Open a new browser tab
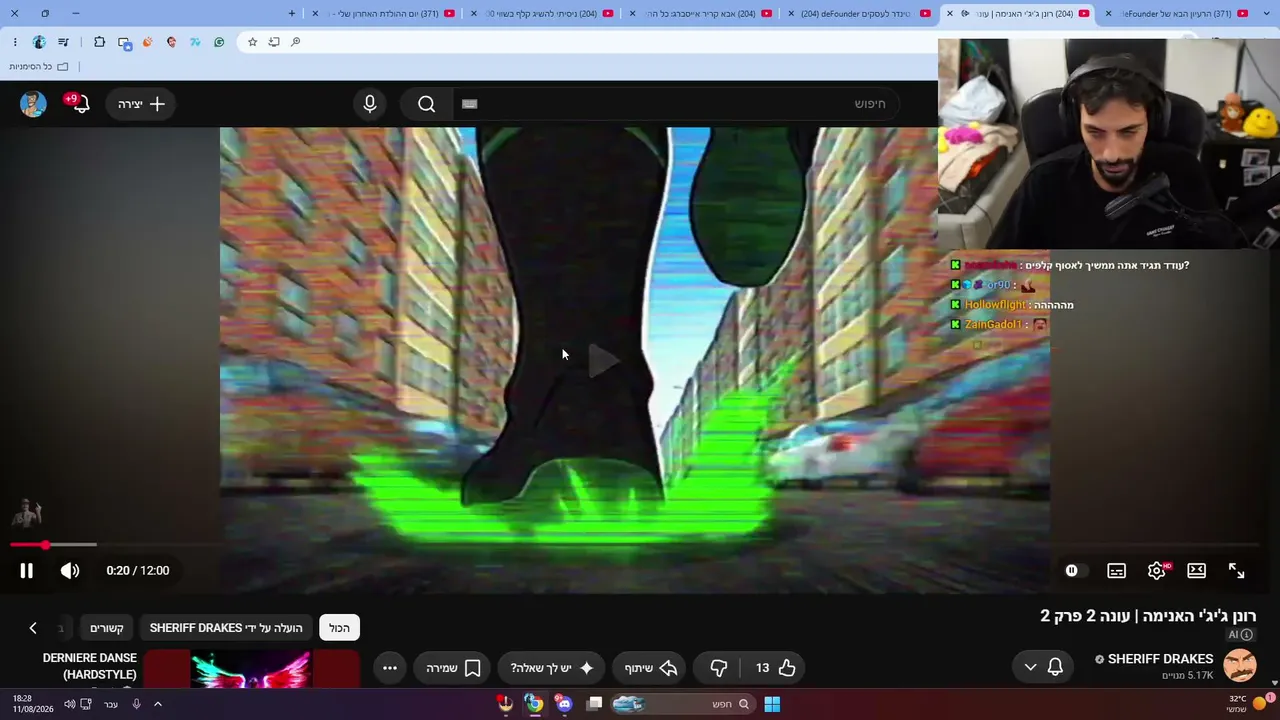This screenshot has height=720, width=1280. (x=292, y=13)
